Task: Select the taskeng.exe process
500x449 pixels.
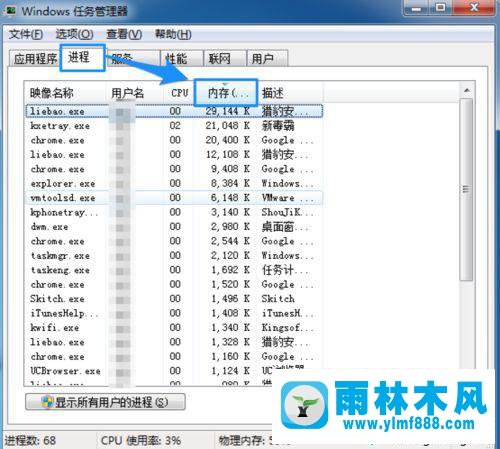Action: [x=174, y=270]
